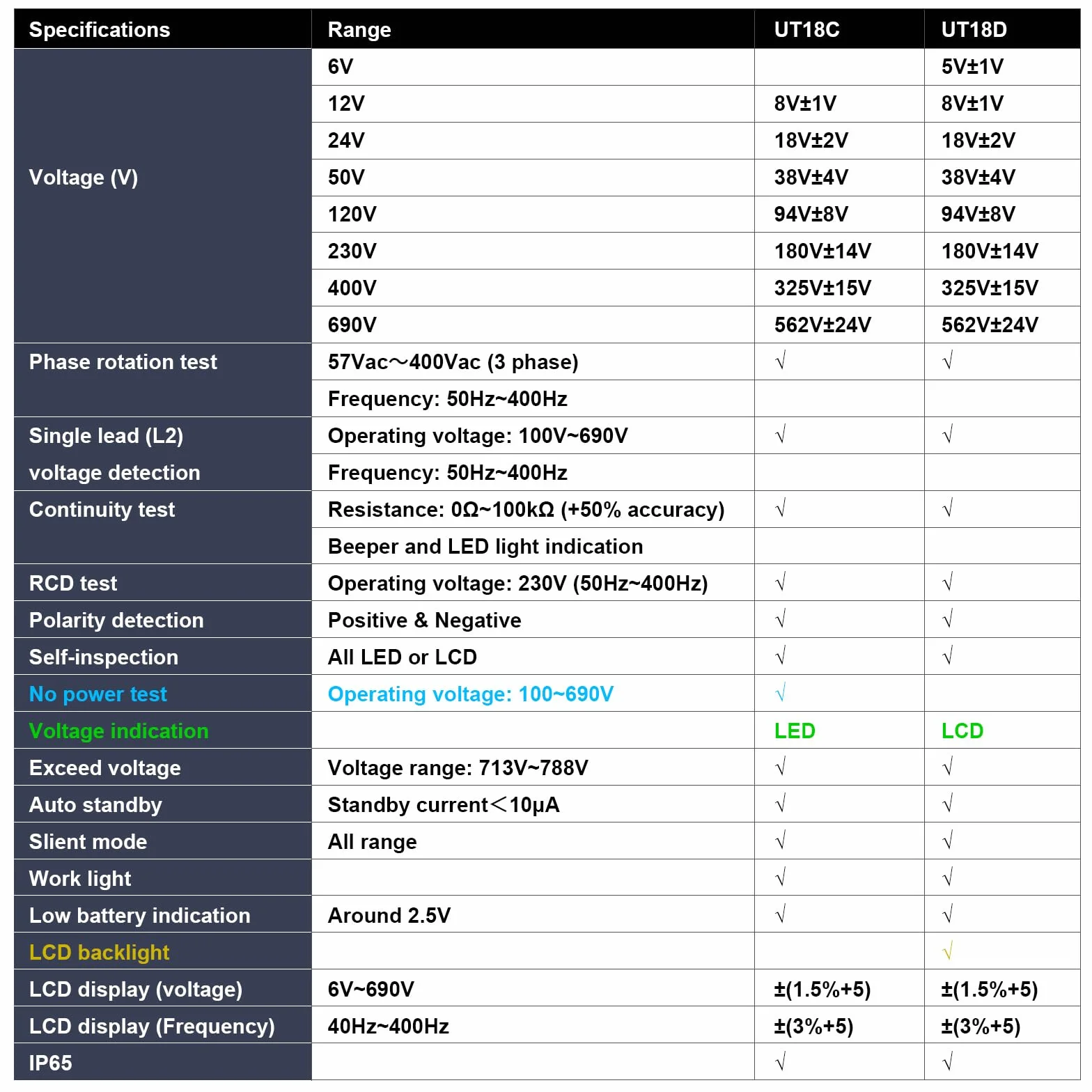Select the yellow "LCD backlight" label

click(100, 953)
